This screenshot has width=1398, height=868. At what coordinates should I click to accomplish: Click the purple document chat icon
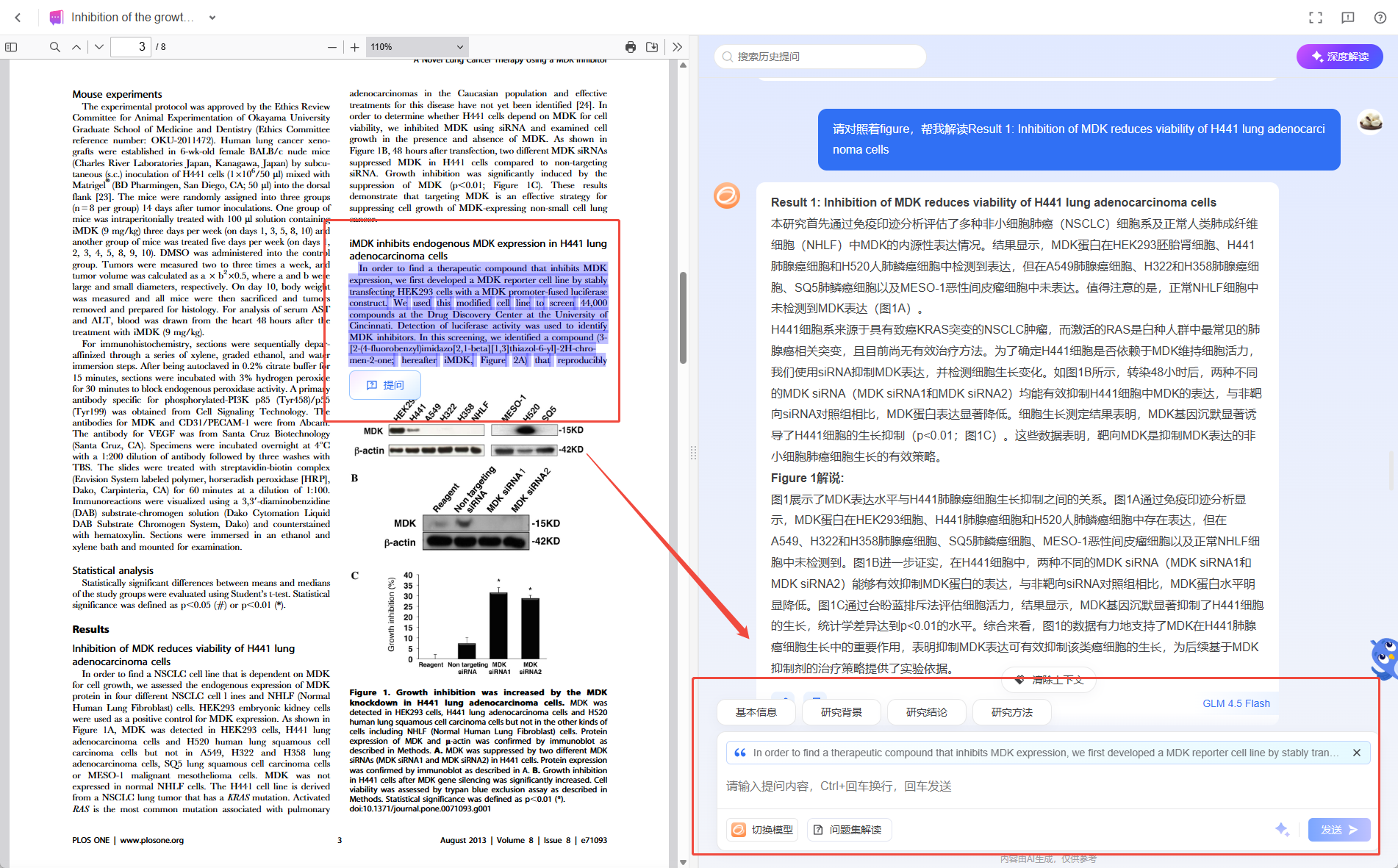coord(56,18)
